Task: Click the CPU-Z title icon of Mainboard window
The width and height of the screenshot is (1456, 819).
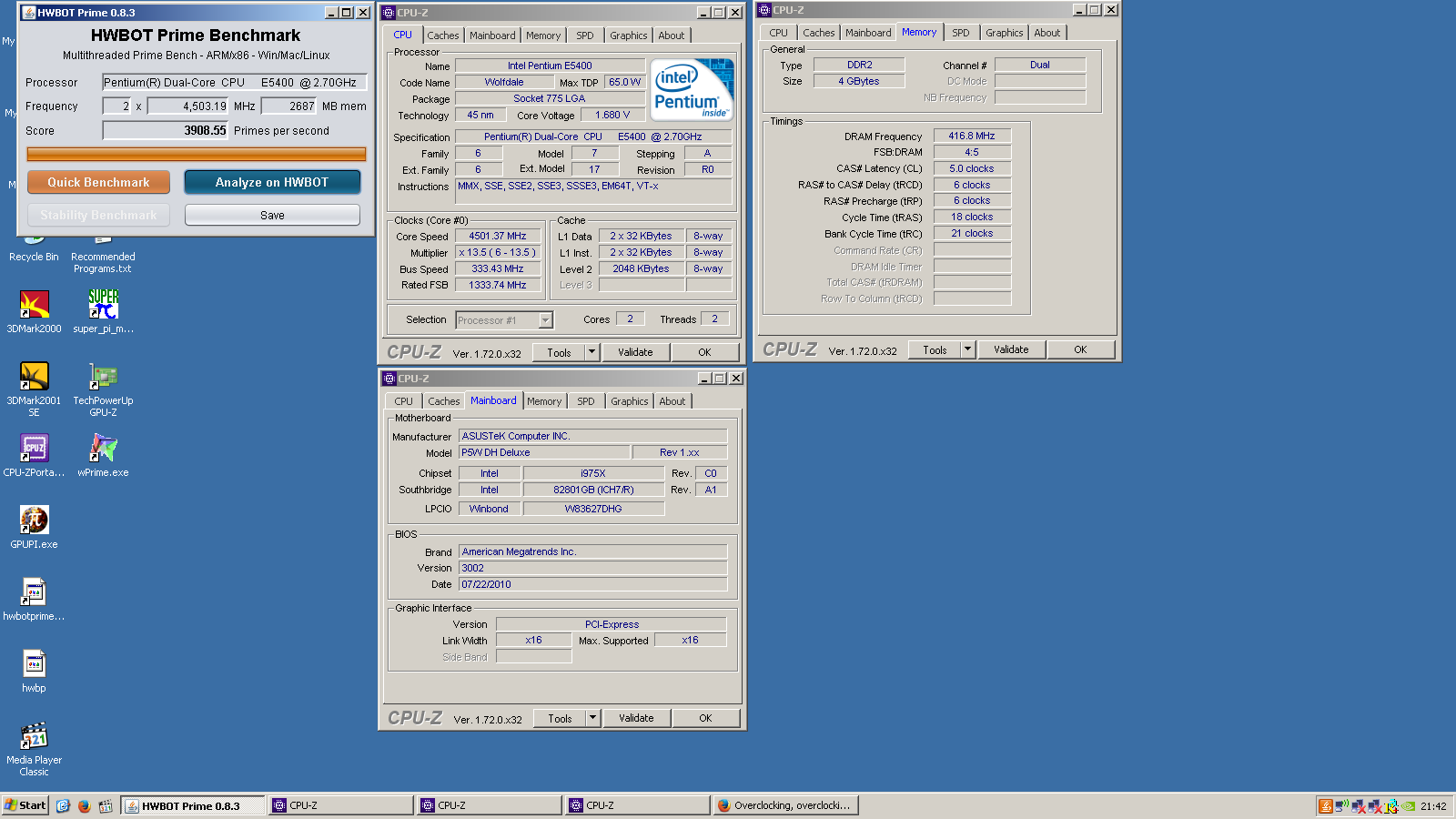Action: tap(389, 379)
